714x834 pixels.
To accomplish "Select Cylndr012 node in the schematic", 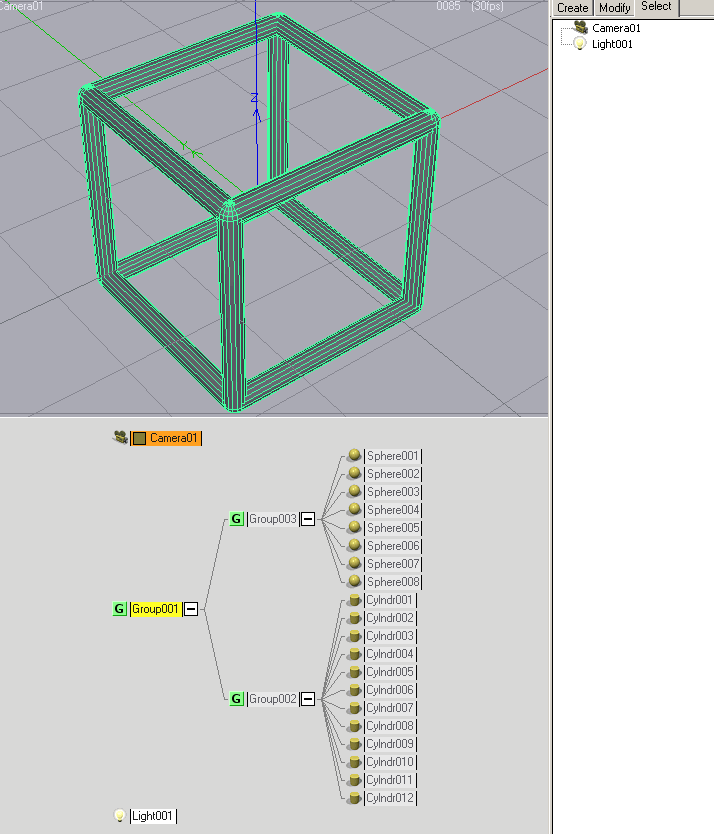I will pyautogui.click(x=390, y=798).
